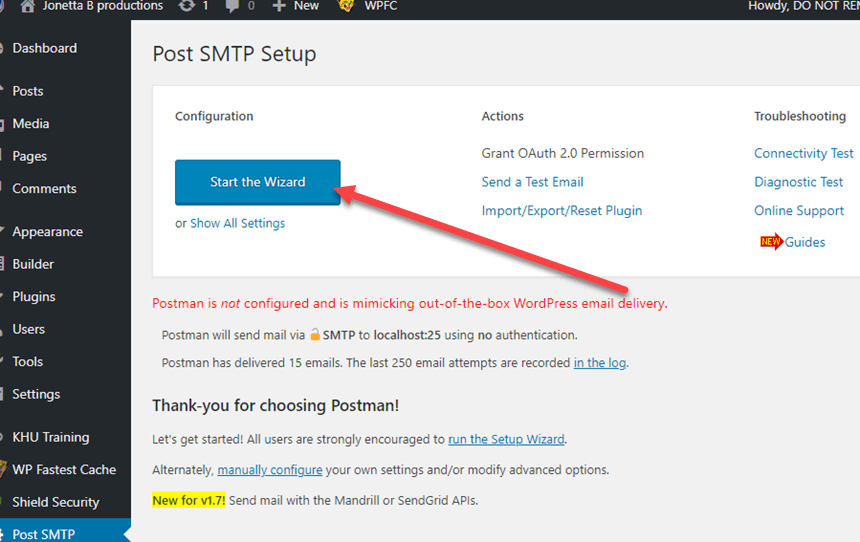Click Send a Test Email link

click(x=533, y=182)
